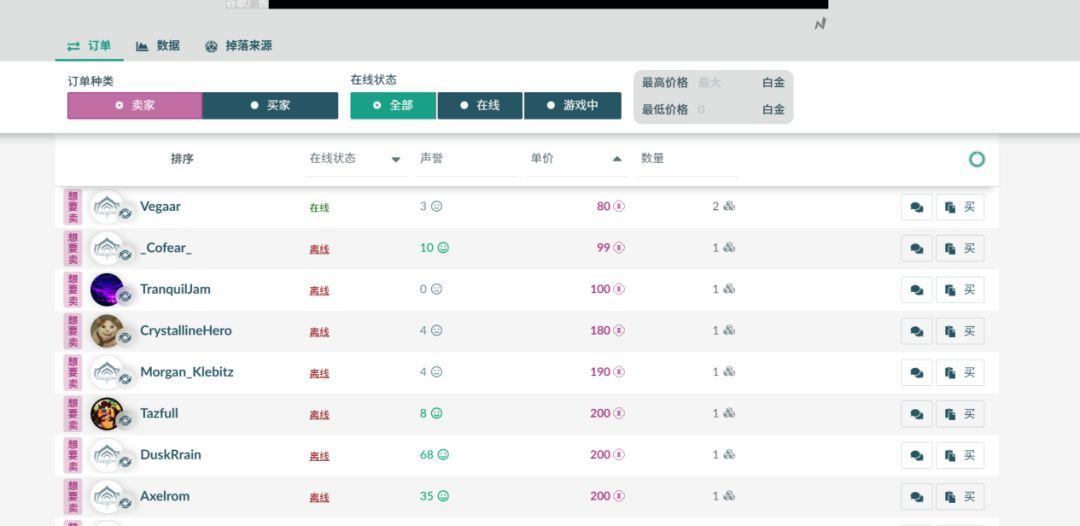Select 游戏中 in-game status filter
Image resolution: width=1080 pixels, height=526 pixels.
click(572, 105)
